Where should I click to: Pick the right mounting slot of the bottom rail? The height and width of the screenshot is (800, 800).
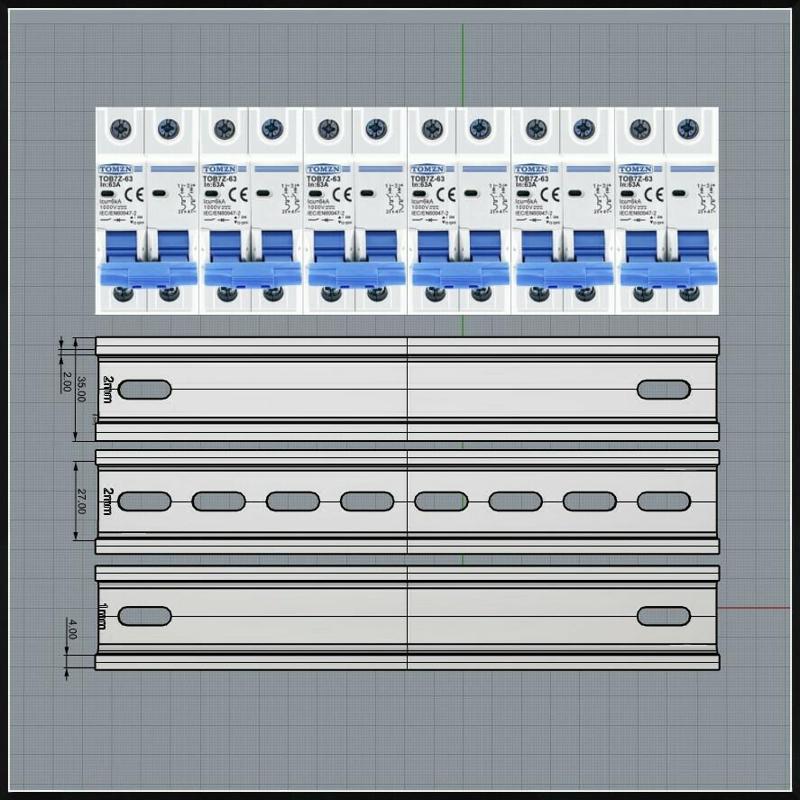click(x=664, y=616)
